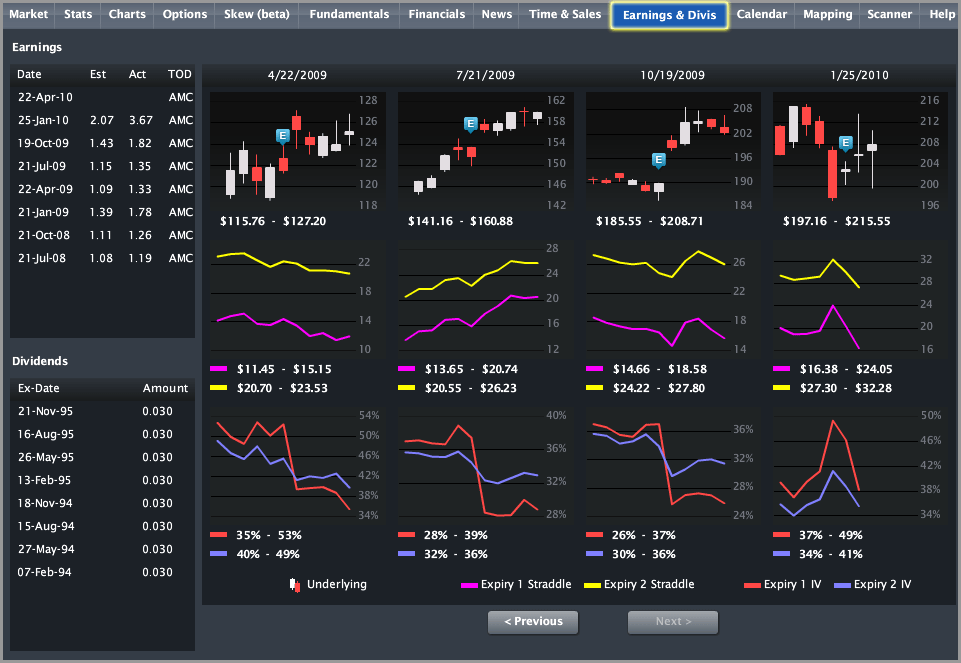The image size is (961, 663).
Task: Select the 21-Jan-09 earnings row
Action: coord(102,212)
